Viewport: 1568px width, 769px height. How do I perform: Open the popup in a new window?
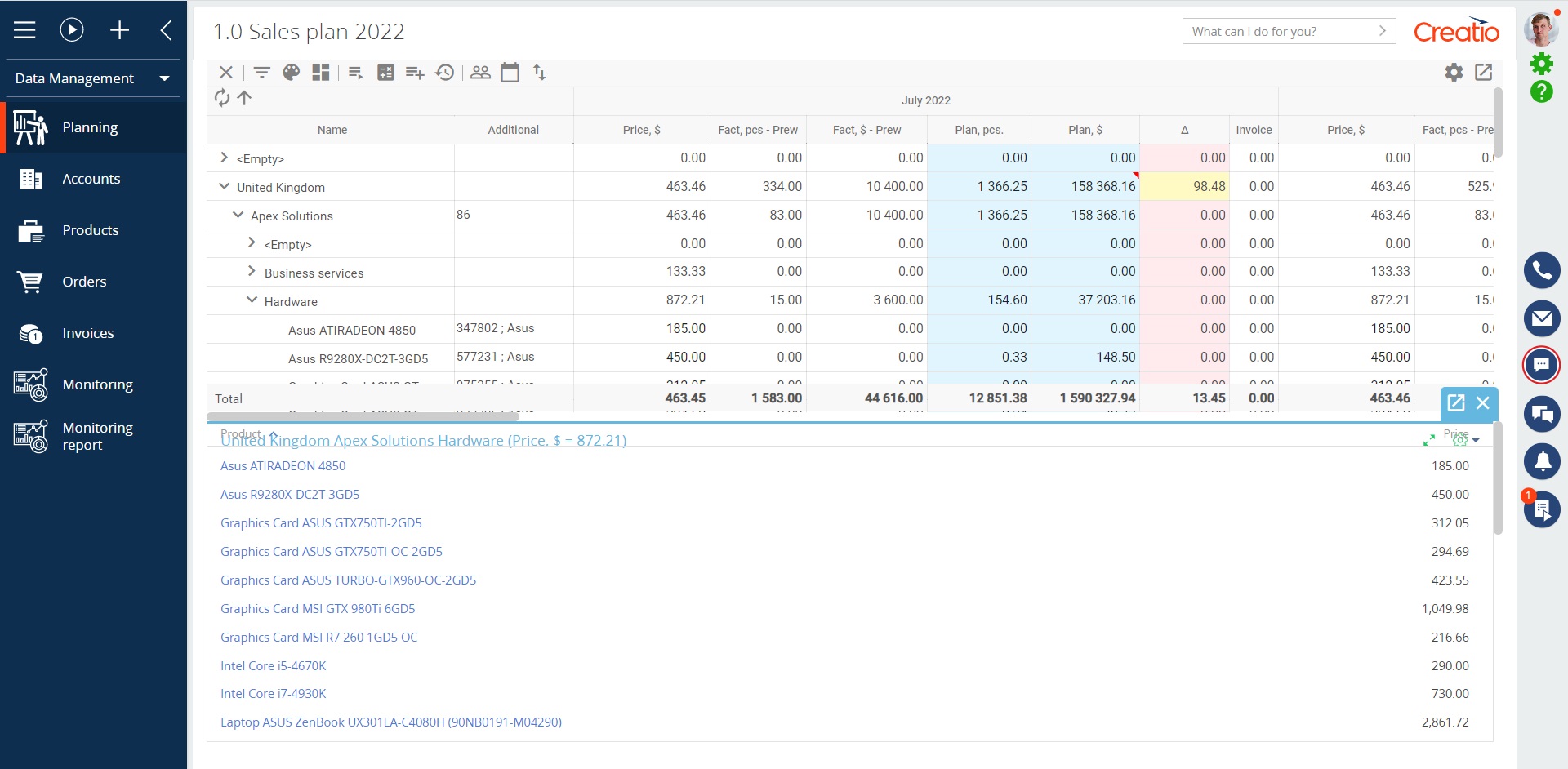tap(1457, 403)
